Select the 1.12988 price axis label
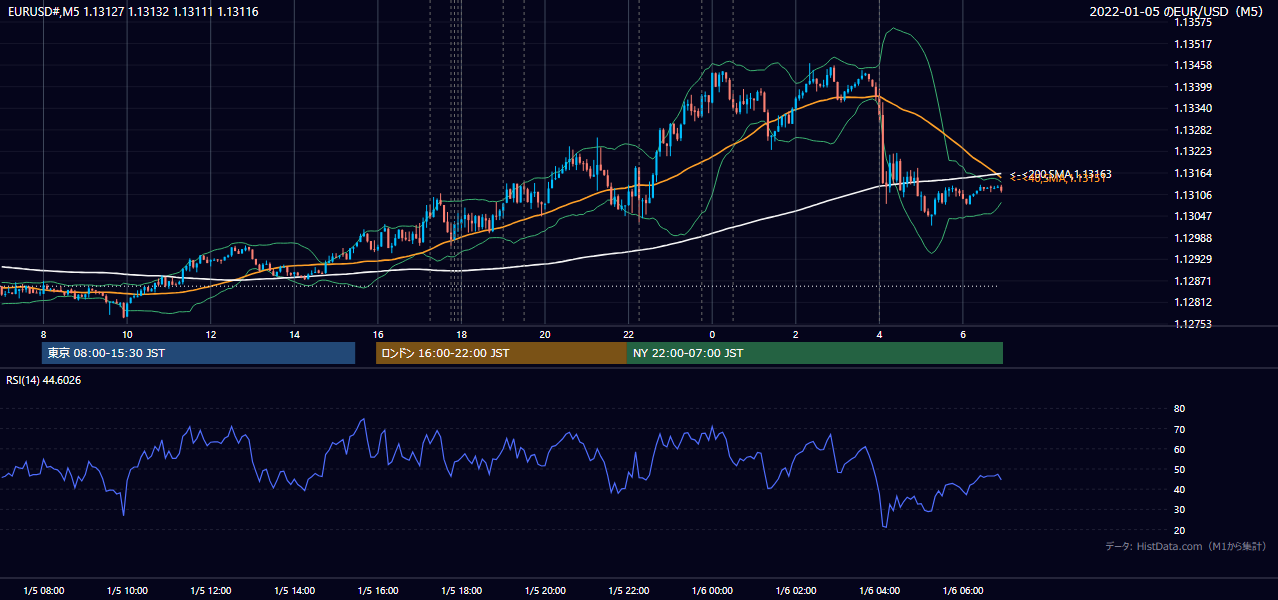The height and width of the screenshot is (600, 1278). [x=1192, y=237]
